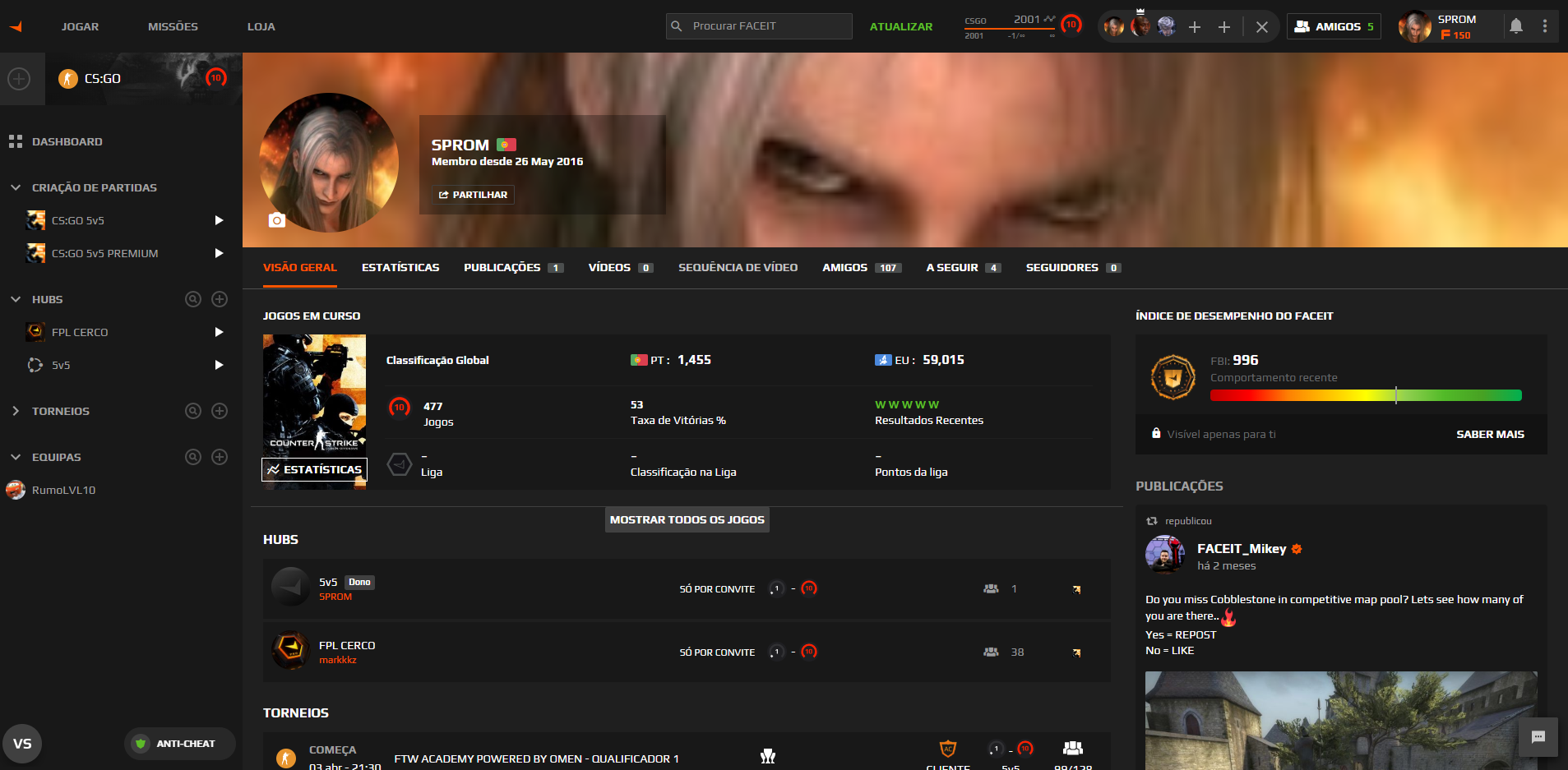Search tournaments with Torneios magnifier icon

click(193, 411)
